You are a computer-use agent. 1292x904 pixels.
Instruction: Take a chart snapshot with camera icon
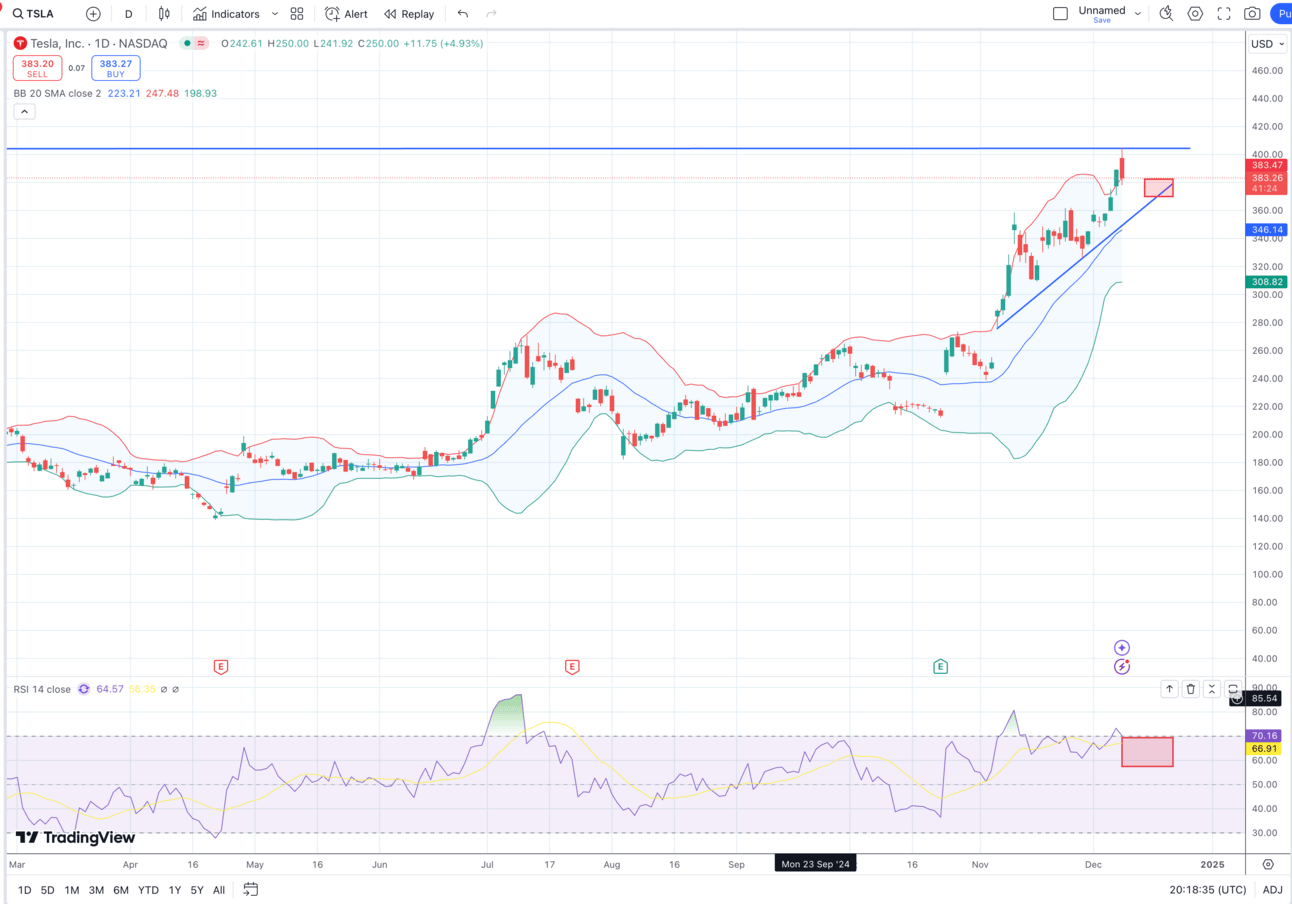[1252, 14]
